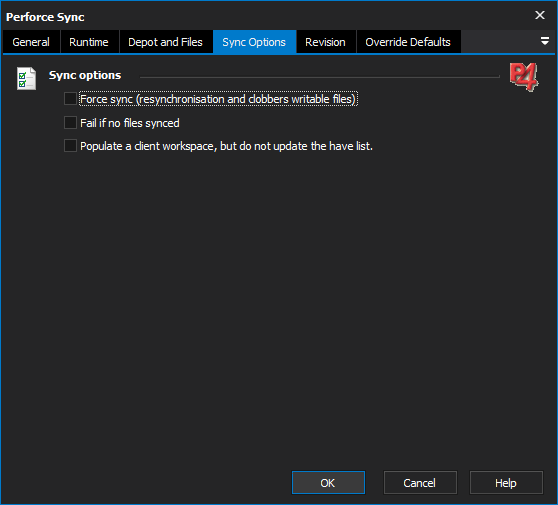Viewport: 558px width, 505px height.
Task: Open Help for Perforce Sync
Action: (506, 483)
